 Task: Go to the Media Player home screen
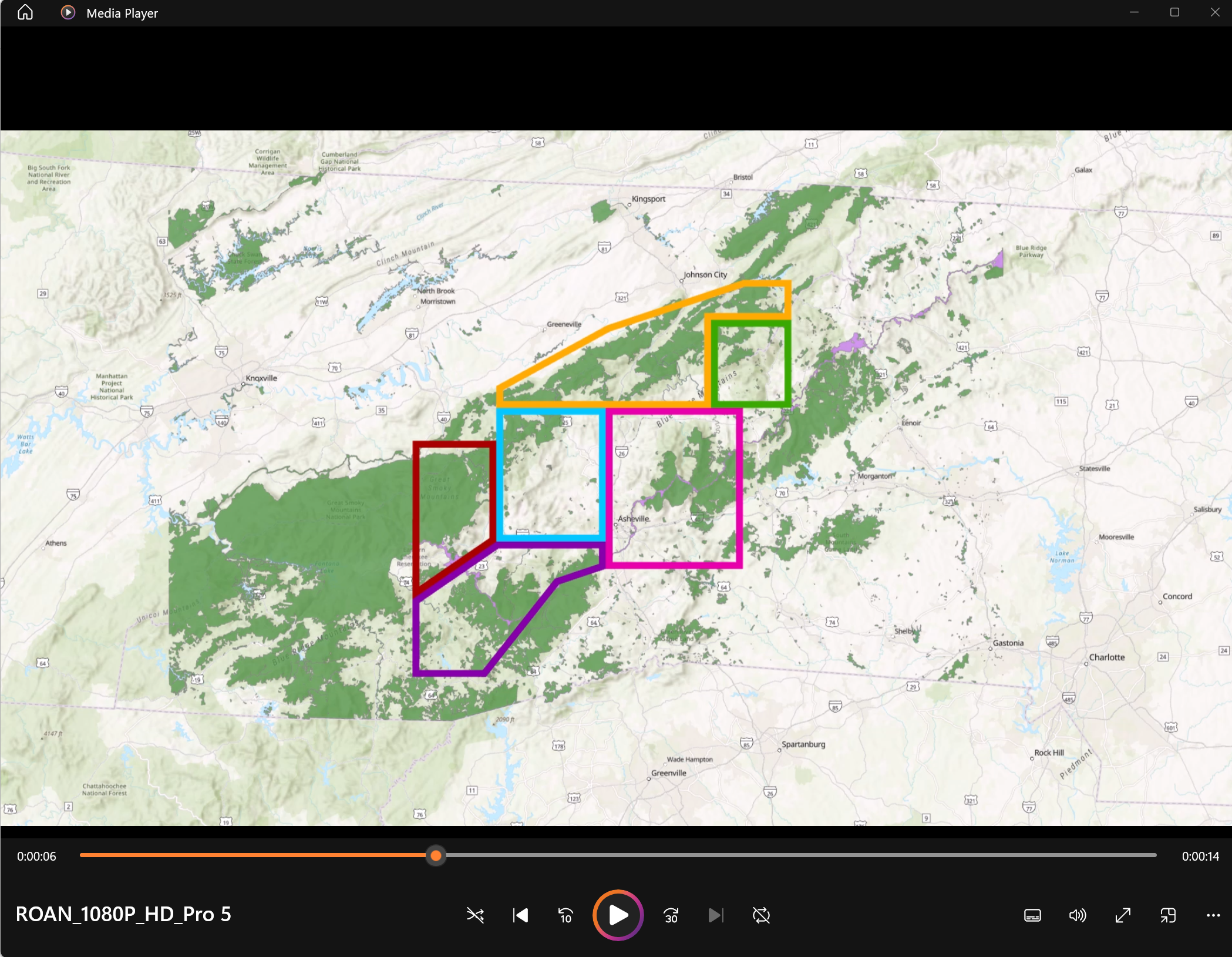[25, 12]
